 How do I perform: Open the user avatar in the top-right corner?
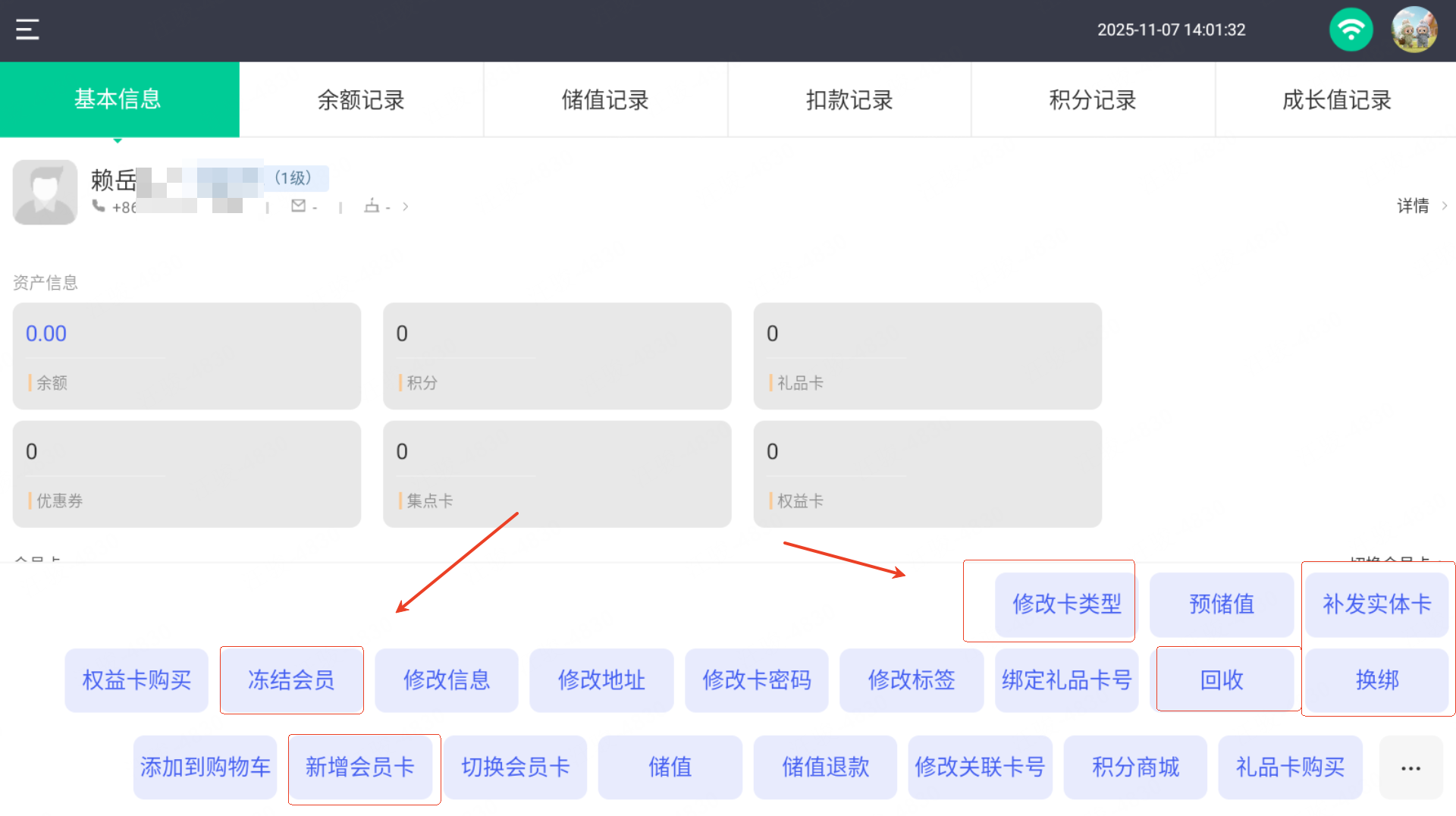[x=1414, y=30]
